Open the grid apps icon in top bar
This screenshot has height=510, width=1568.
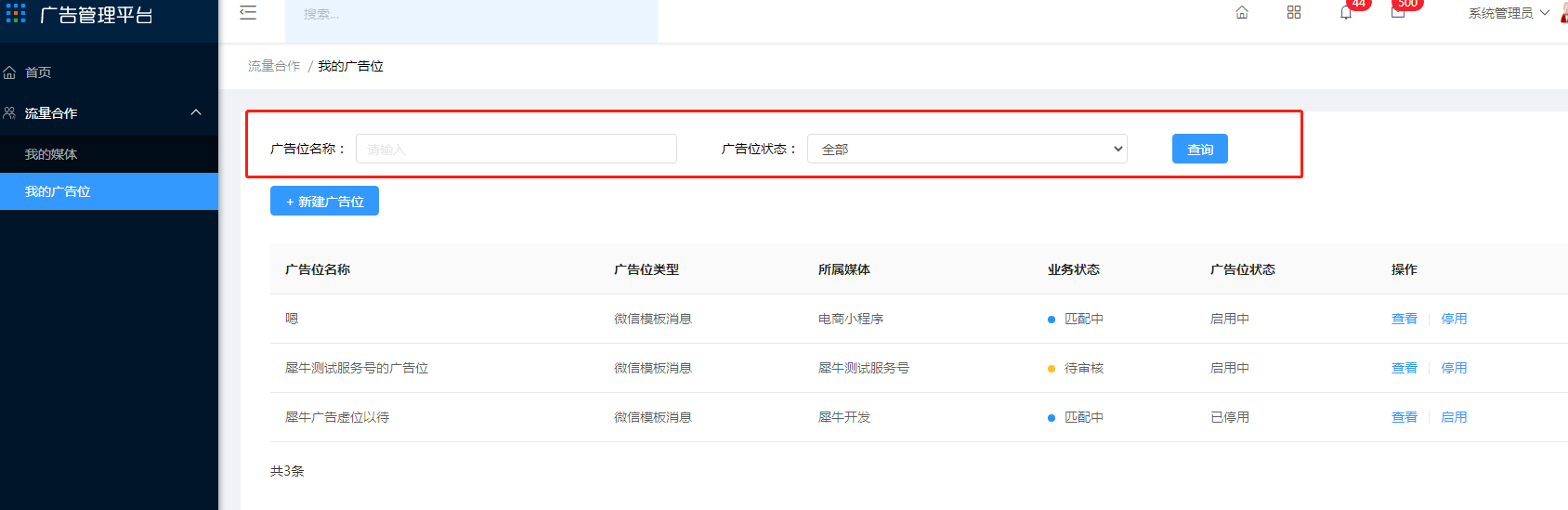1294,12
